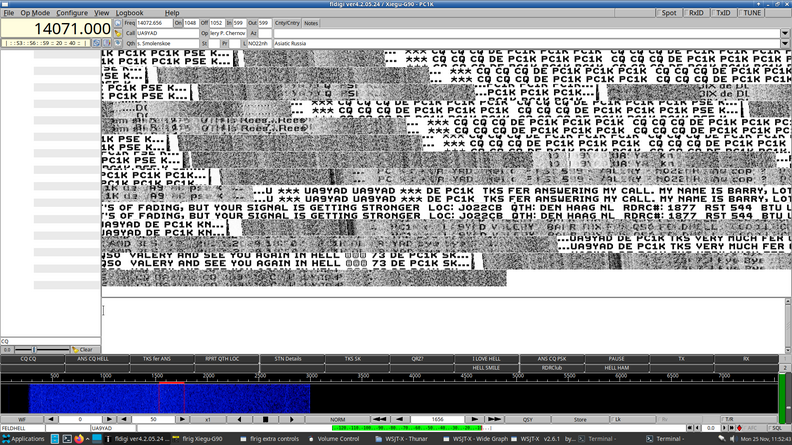The image size is (792, 445).
Task: Decrease the waterfall lower level value 0
Action: coord(51,419)
